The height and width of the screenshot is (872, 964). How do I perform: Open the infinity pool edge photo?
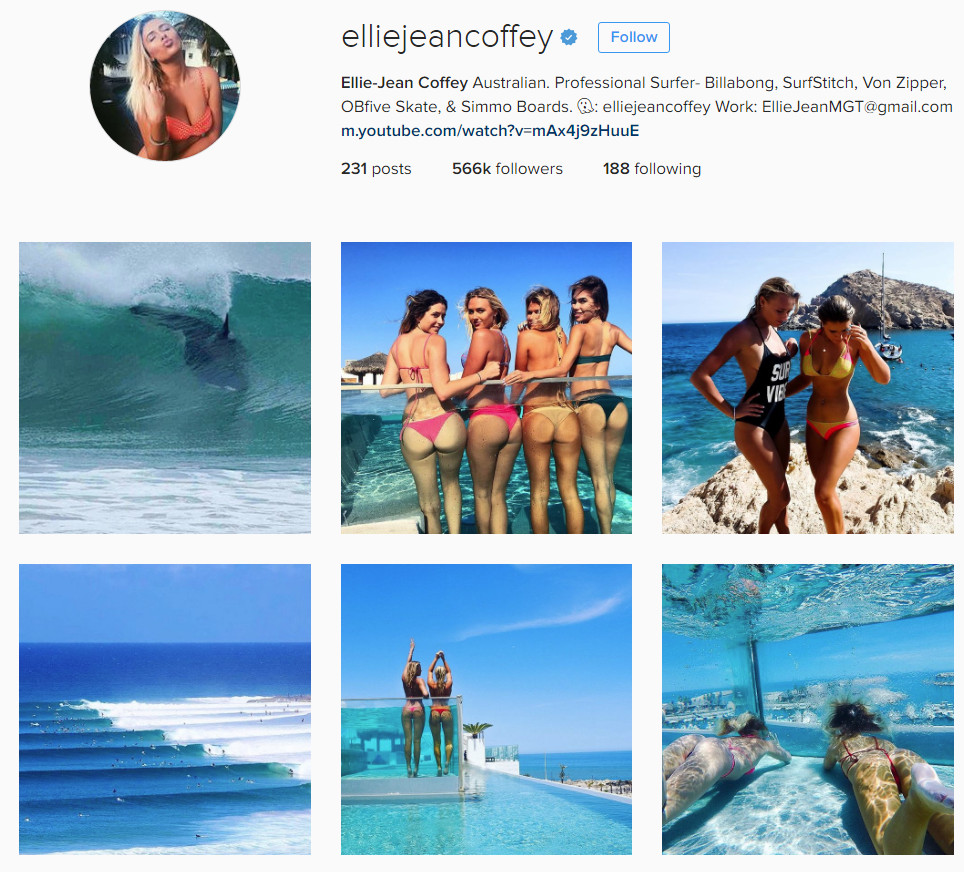click(x=486, y=709)
